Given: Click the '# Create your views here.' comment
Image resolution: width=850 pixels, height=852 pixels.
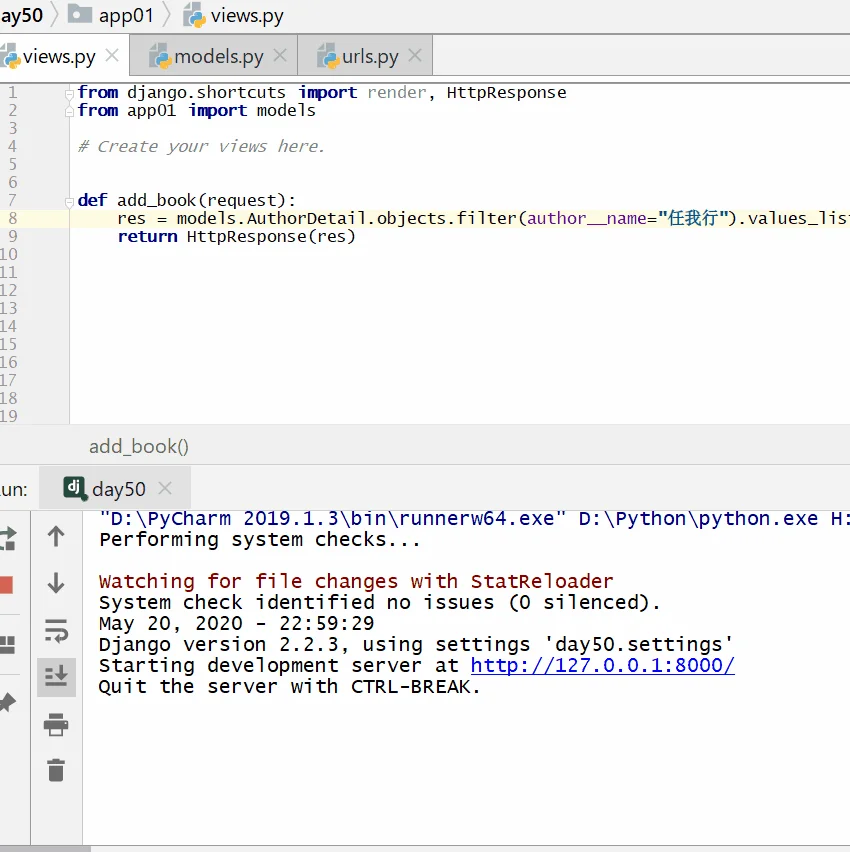Looking at the screenshot, I should click(x=201, y=147).
